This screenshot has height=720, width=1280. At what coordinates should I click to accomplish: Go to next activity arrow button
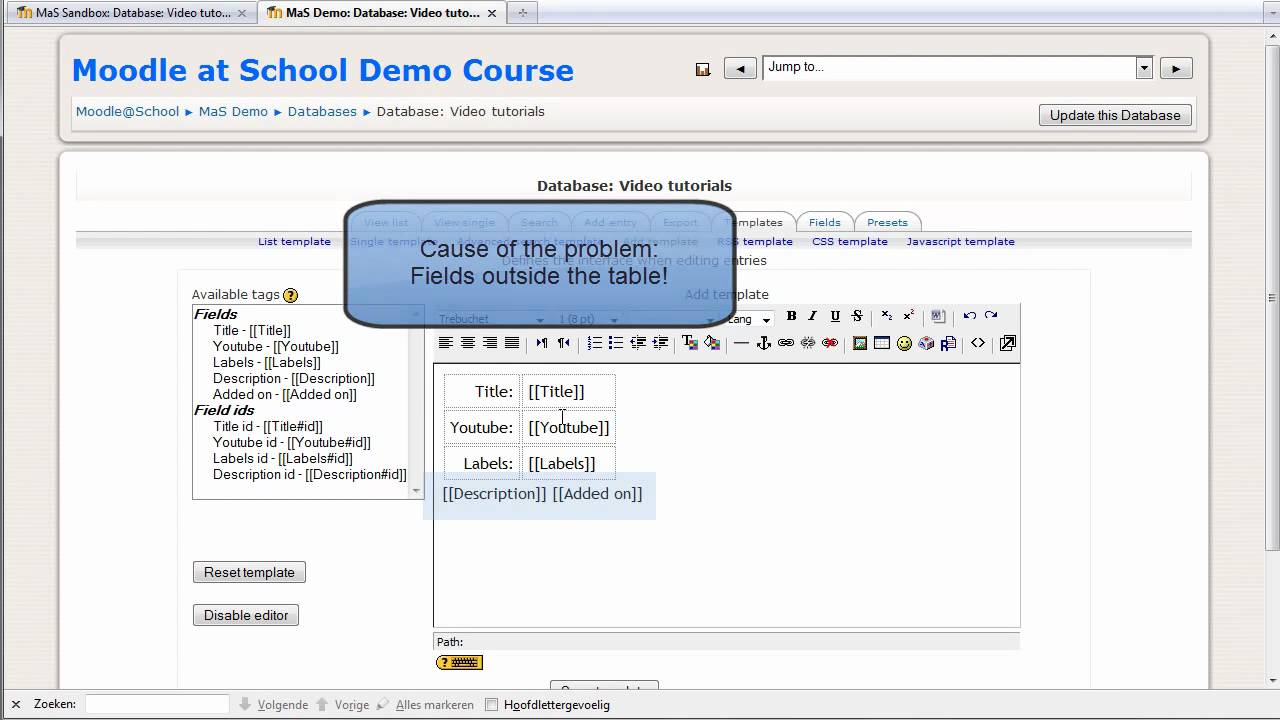(1176, 69)
